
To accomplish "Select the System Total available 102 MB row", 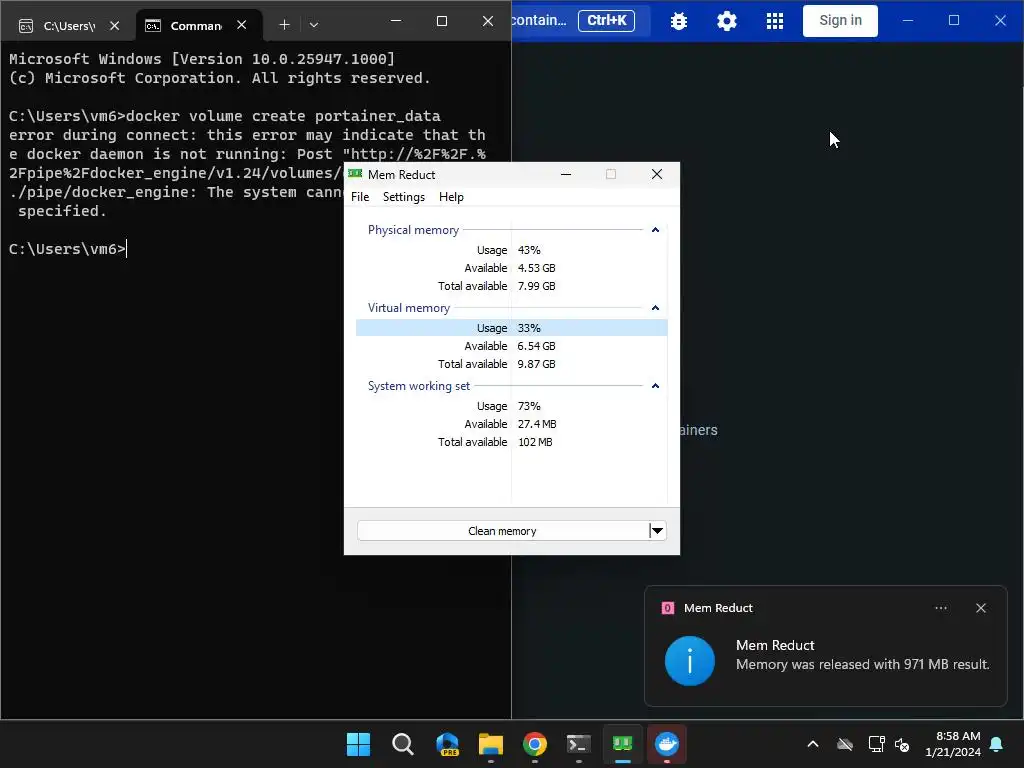I will pos(511,442).
